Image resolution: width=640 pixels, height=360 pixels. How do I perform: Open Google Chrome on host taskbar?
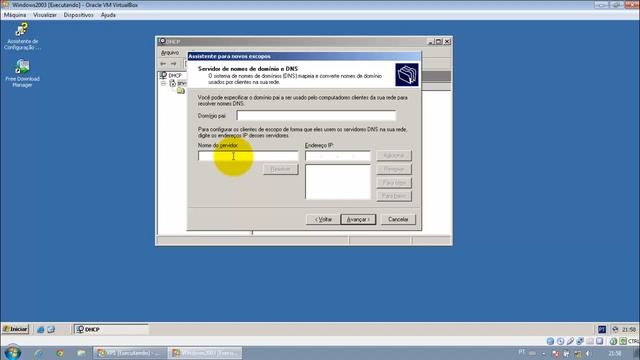pos(60,353)
